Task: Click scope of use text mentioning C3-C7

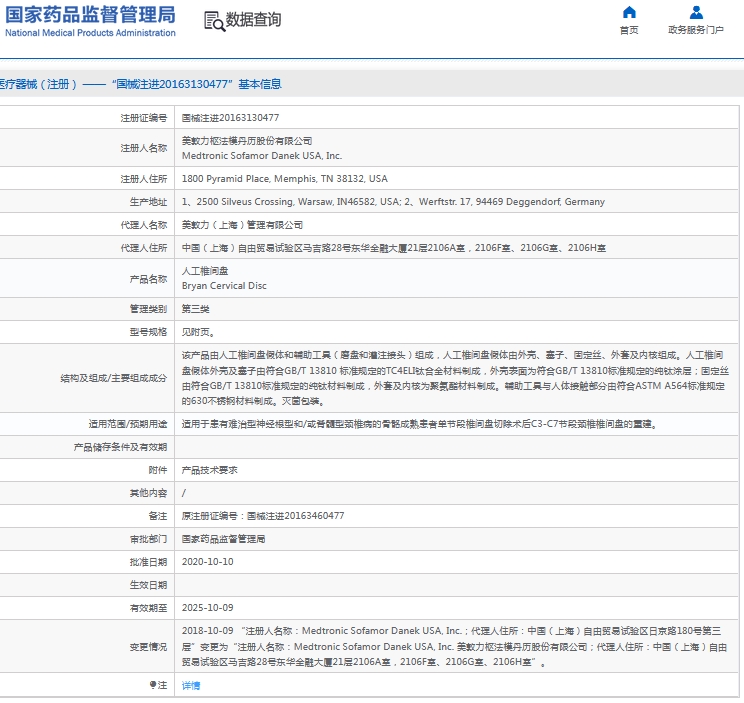Action: pyautogui.click(x=420, y=424)
